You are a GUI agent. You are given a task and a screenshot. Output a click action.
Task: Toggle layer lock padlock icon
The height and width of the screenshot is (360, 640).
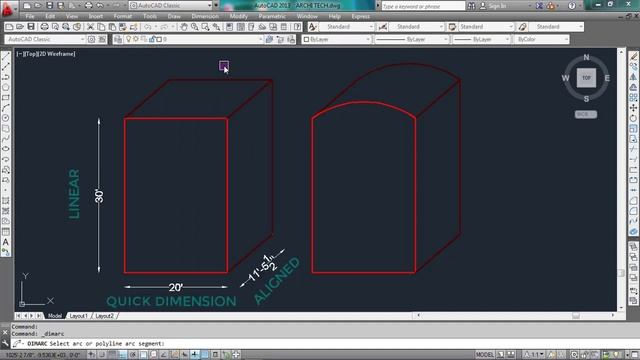(152, 39)
